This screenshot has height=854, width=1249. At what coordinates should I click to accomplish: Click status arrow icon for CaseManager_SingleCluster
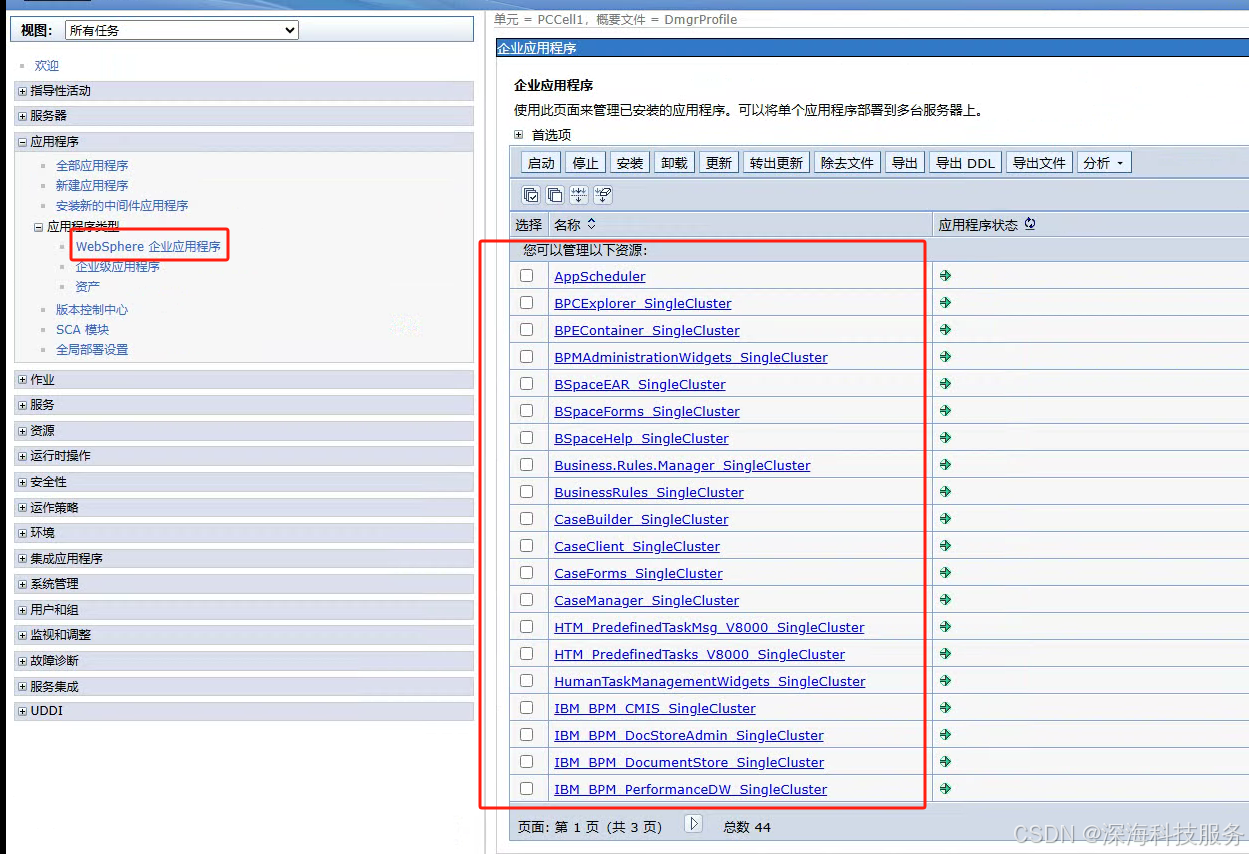click(945, 599)
